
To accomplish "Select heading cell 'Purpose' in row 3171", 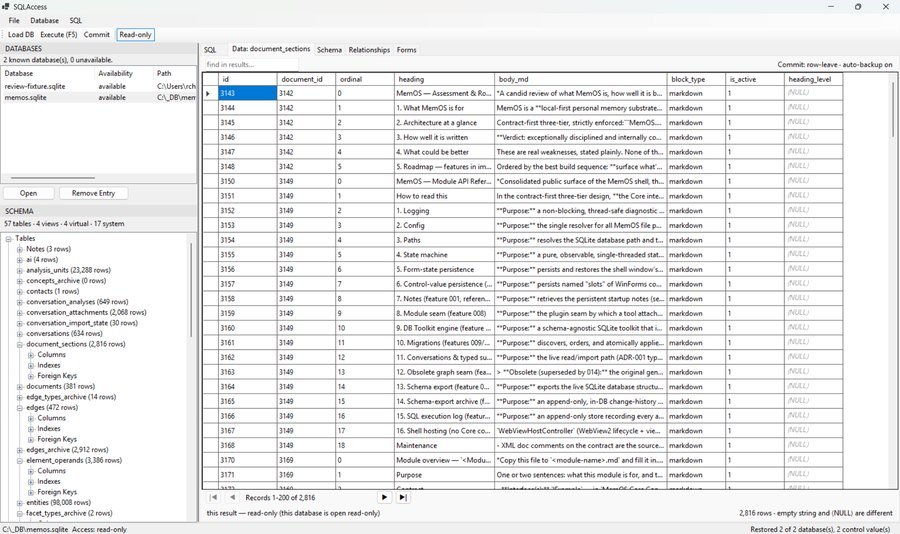I will [444, 475].
